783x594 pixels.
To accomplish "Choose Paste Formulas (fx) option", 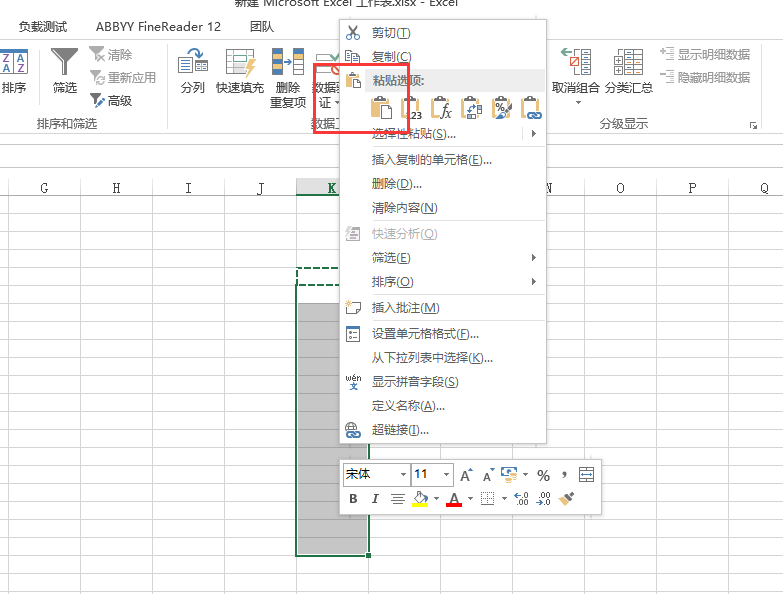I will [441, 108].
